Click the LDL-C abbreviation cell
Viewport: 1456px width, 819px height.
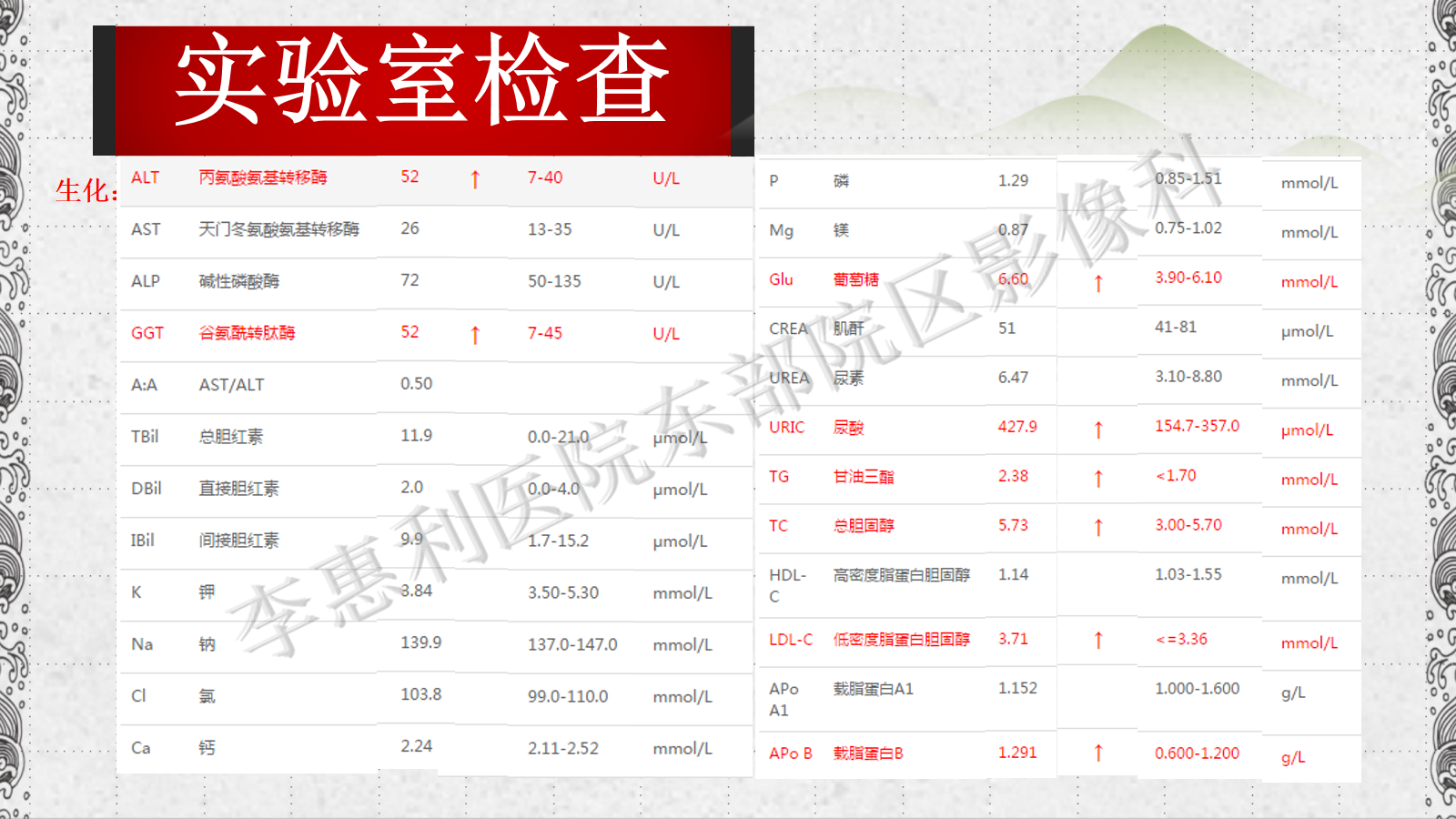791,639
